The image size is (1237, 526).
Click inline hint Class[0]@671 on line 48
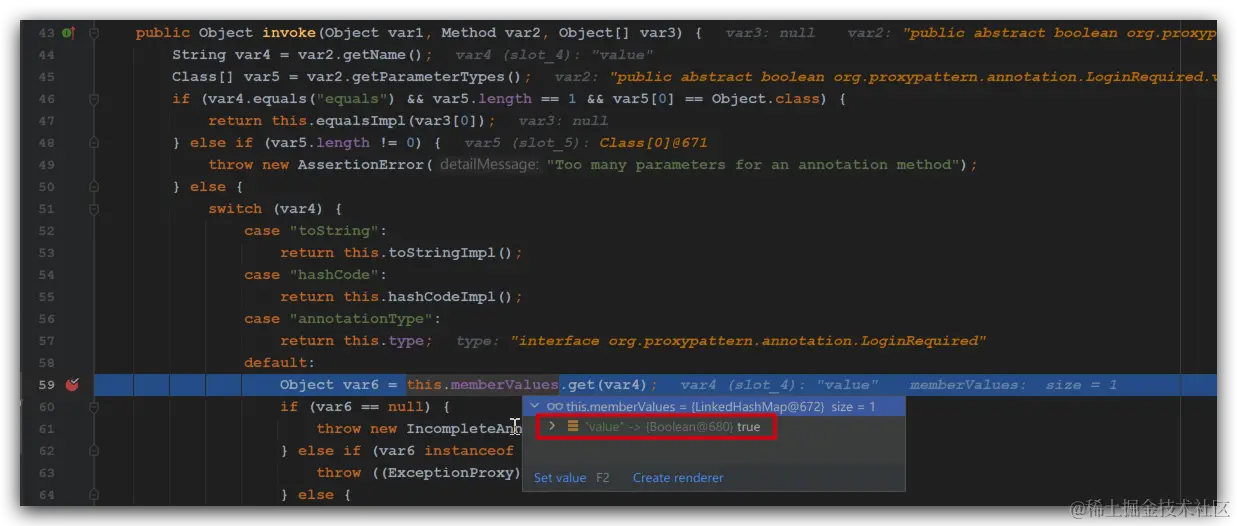(653, 143)
